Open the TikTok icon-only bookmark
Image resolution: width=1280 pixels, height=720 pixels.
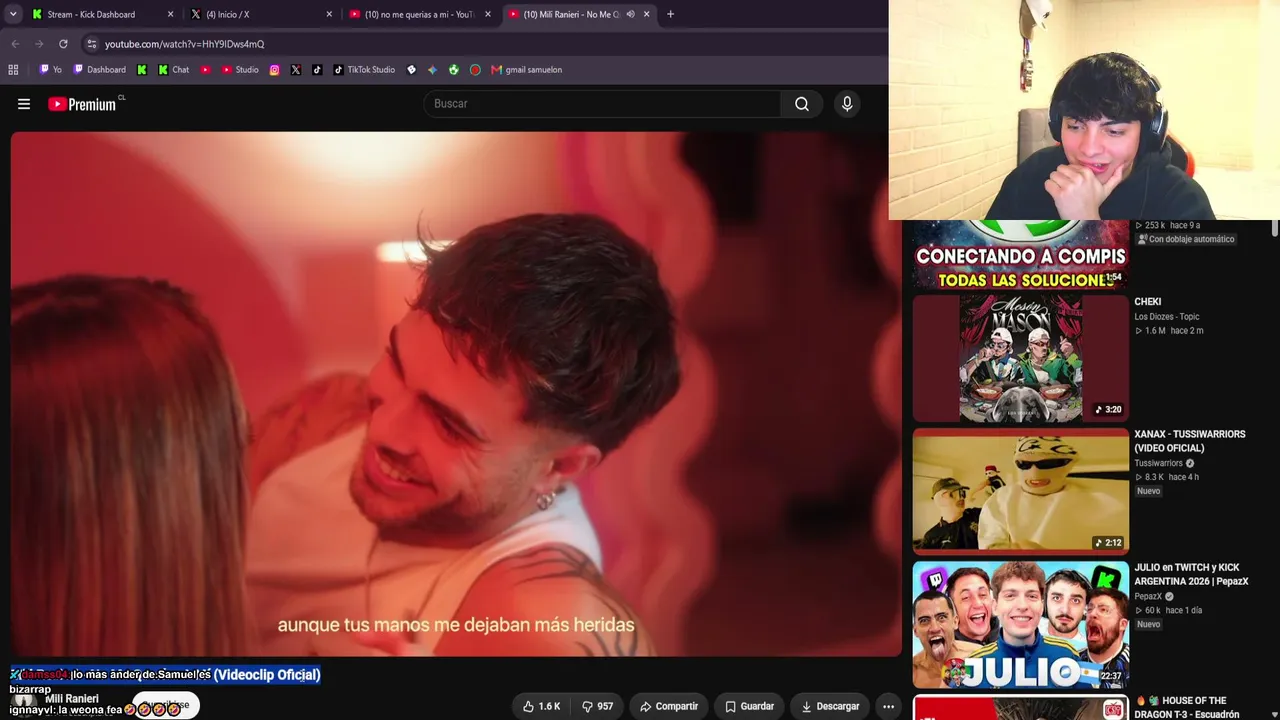(317, 70)
